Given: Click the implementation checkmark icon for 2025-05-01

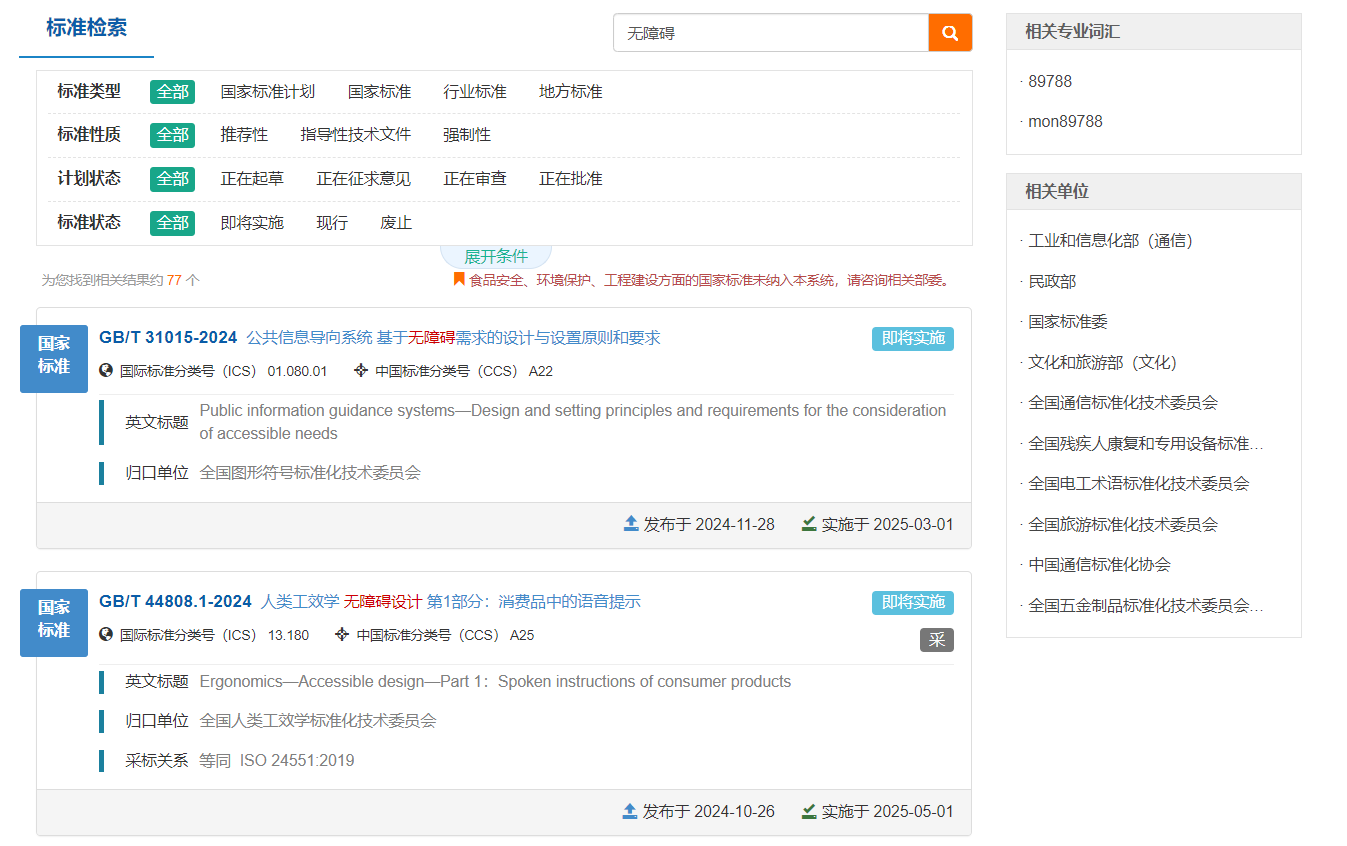Looking at the screenshot, I should [x=809, y=811].
